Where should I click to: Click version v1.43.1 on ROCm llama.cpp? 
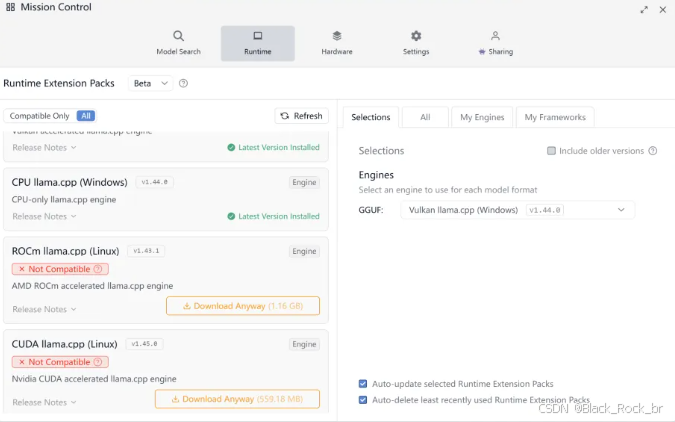(x=146, y=251)
